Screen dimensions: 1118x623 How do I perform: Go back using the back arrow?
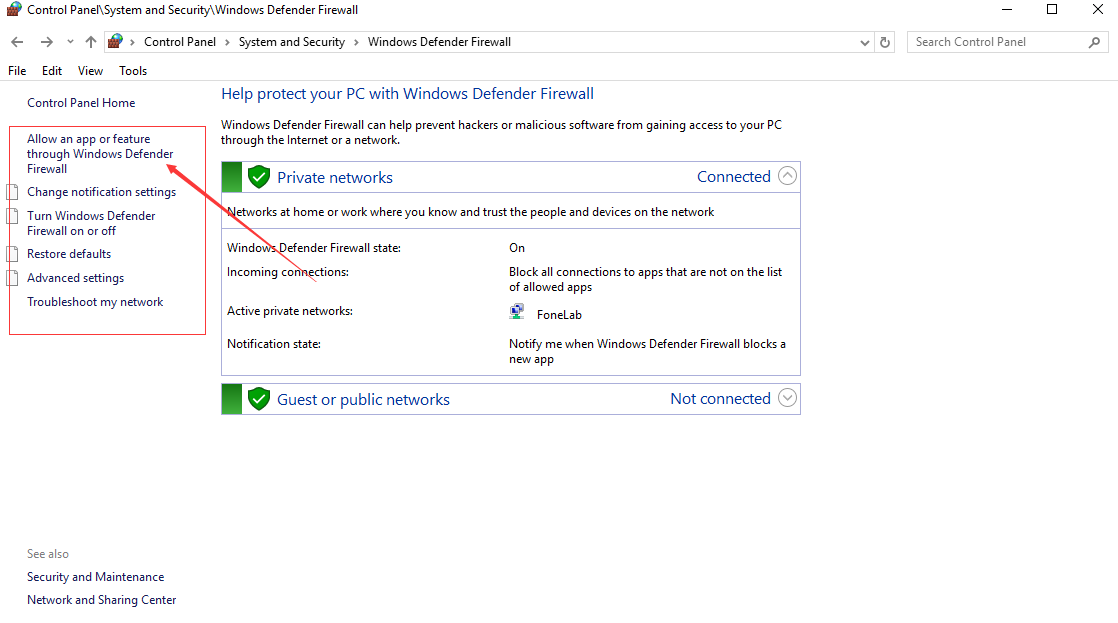(17, 42)
